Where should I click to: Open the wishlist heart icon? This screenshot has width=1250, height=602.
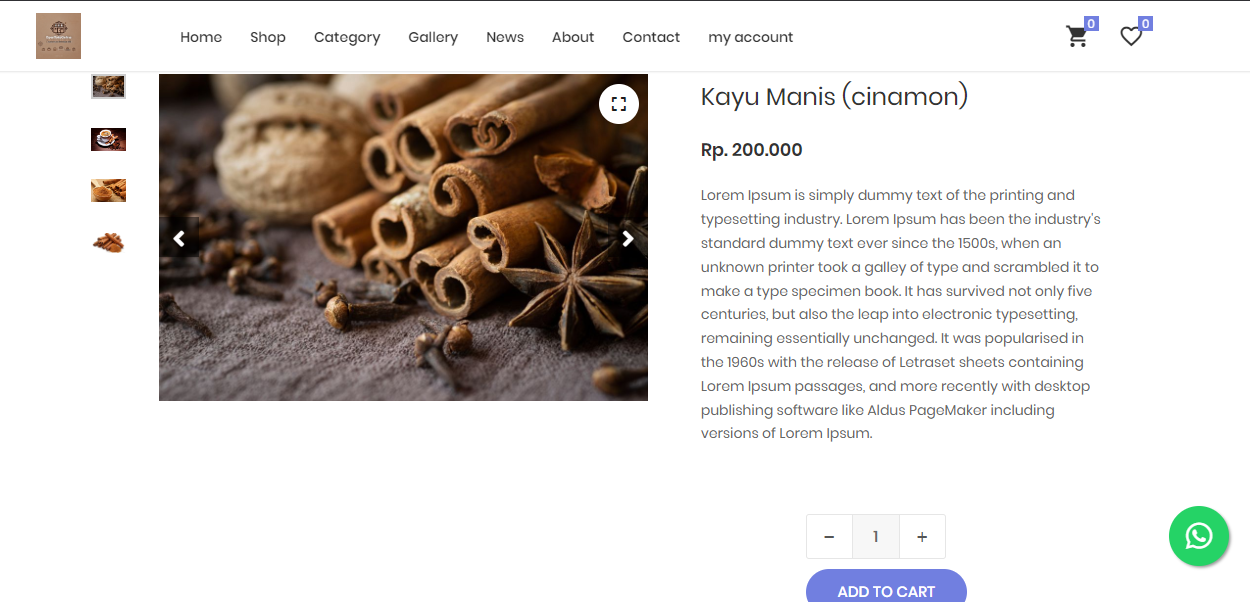(x=1131, y=37)
